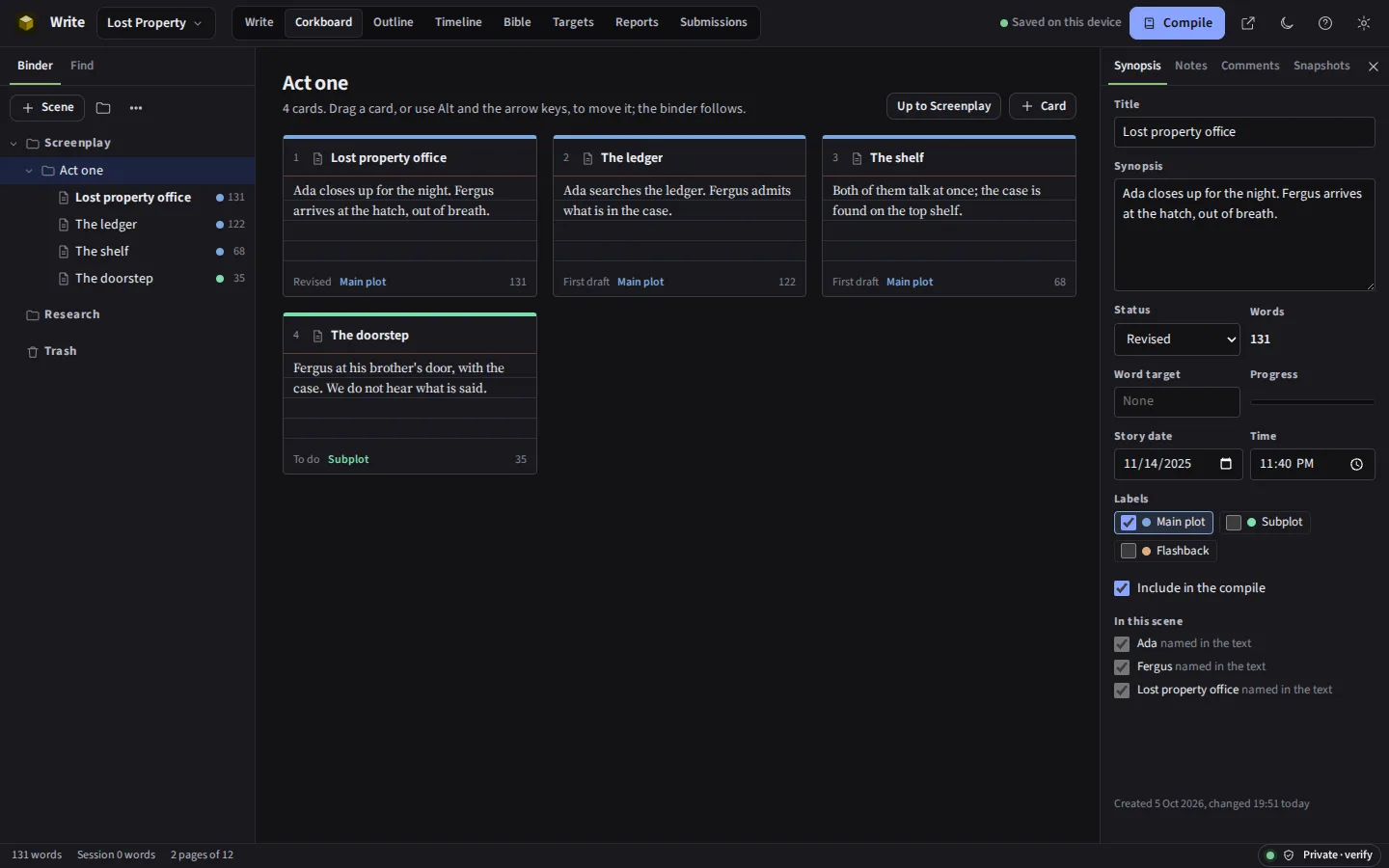The height and width of the screenshot is (868, 1389).
Task: Toggle the Fergus checkbox under In this scene
Action: 1122,667
